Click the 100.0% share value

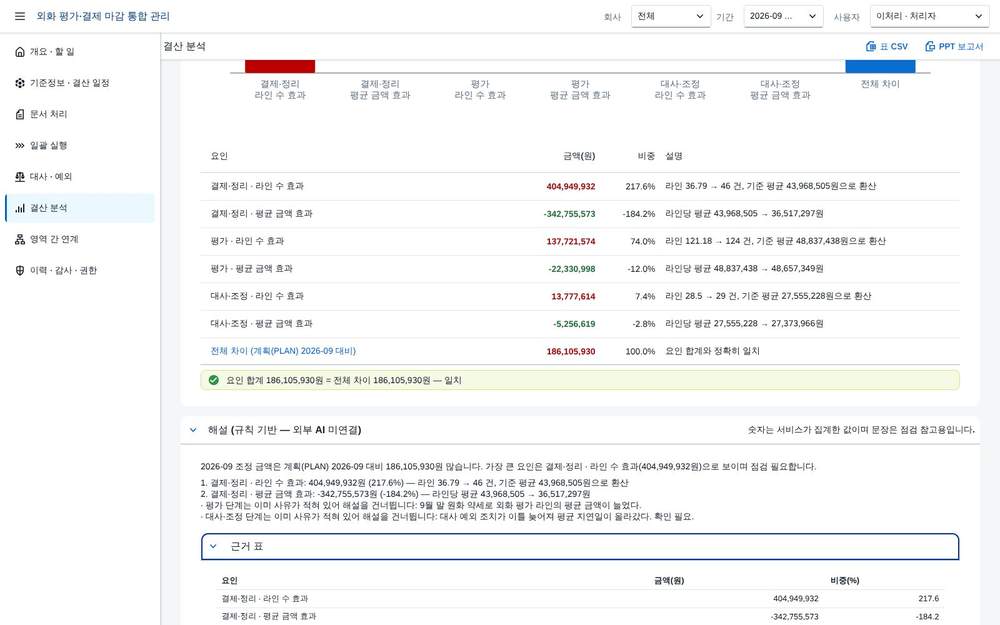point(640,351)
